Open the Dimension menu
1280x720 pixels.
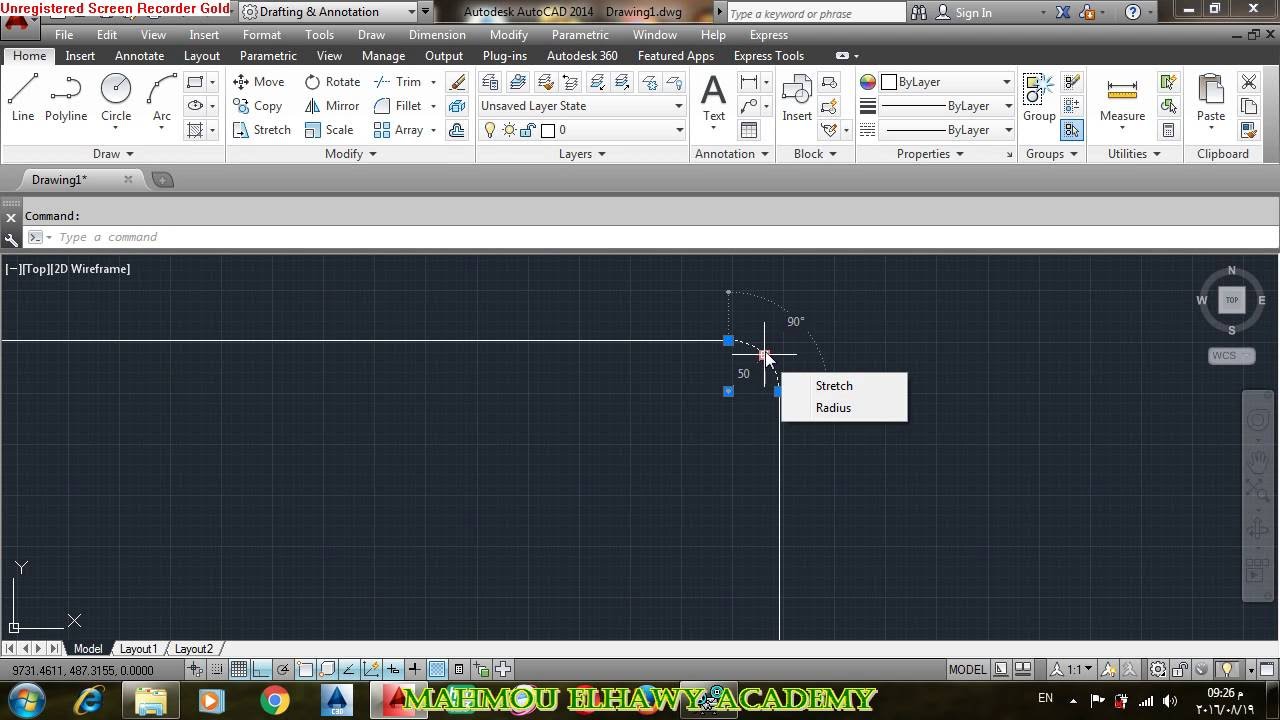coord(437,35)
